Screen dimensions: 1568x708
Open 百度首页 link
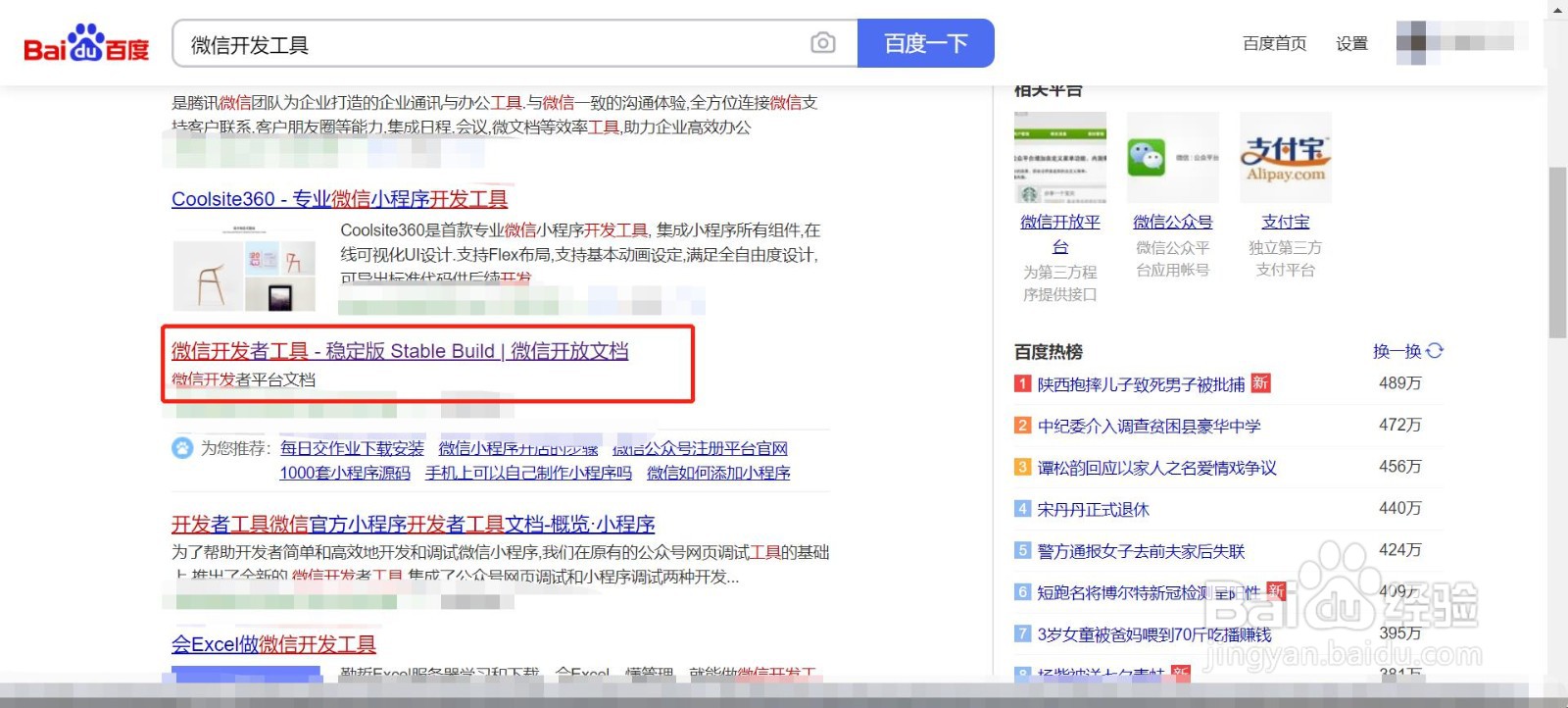point(1274,43)
